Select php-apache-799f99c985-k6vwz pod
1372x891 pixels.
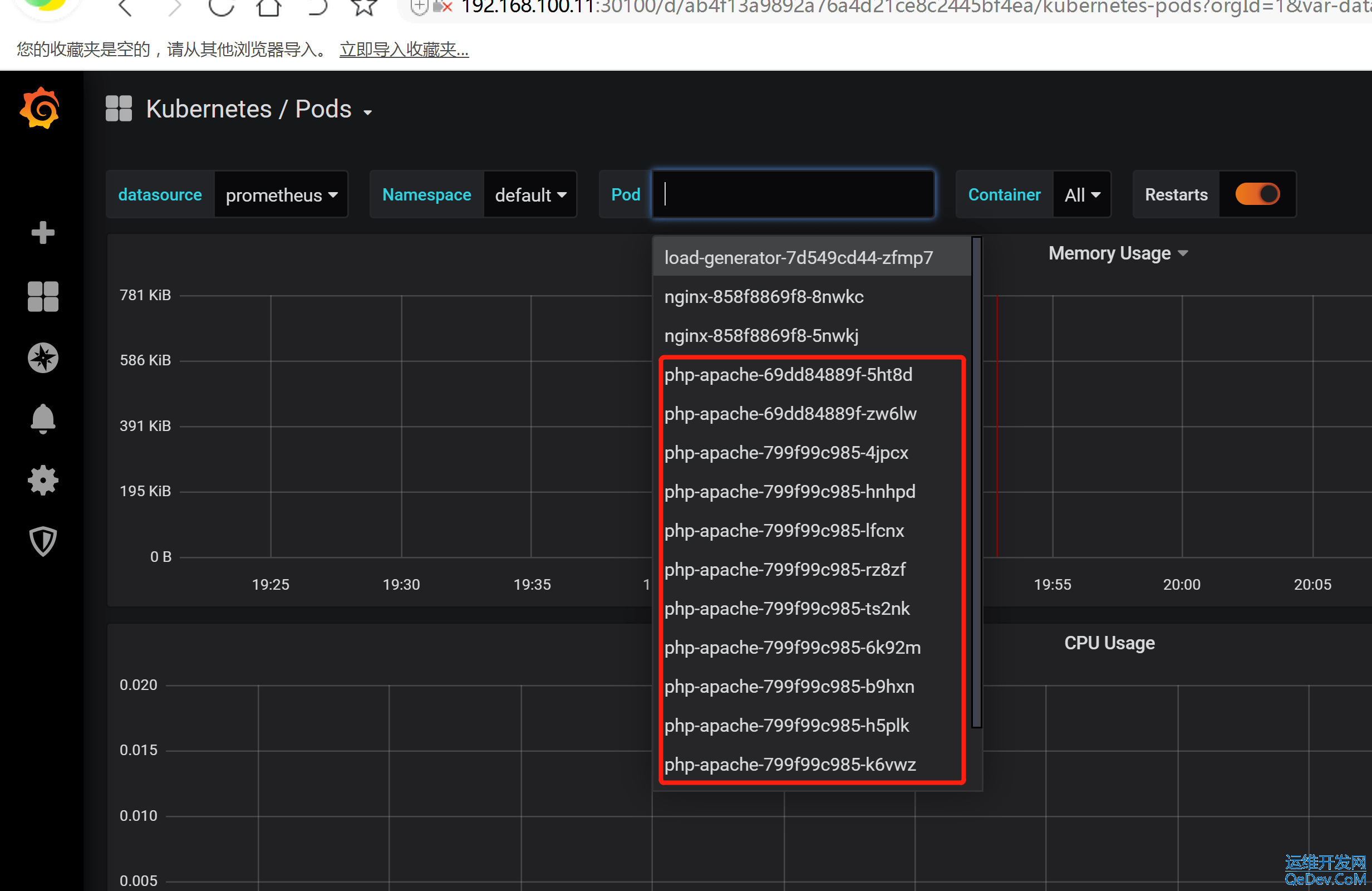(812, 765)
